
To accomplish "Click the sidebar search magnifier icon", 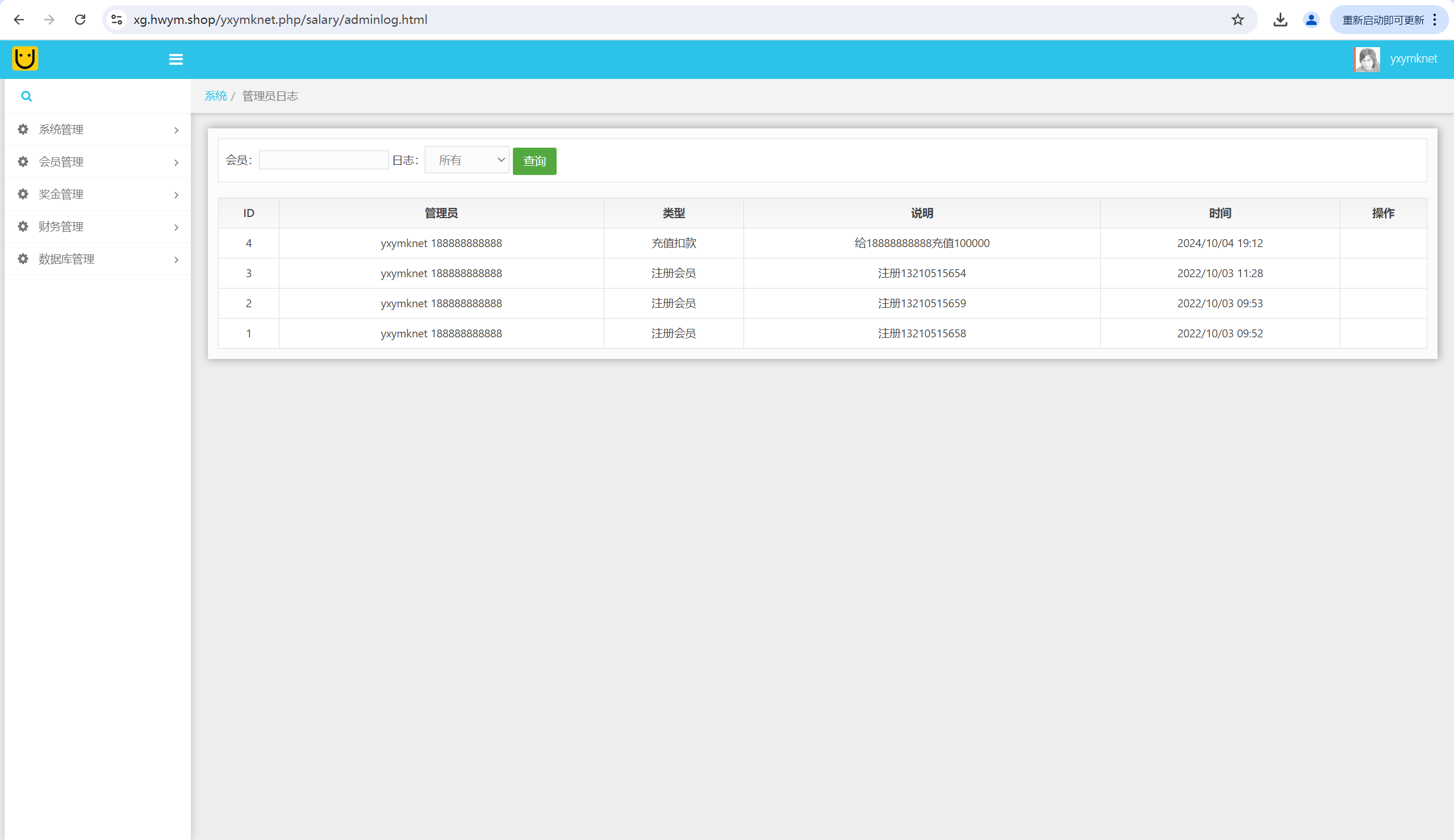I will pos(27,97).
